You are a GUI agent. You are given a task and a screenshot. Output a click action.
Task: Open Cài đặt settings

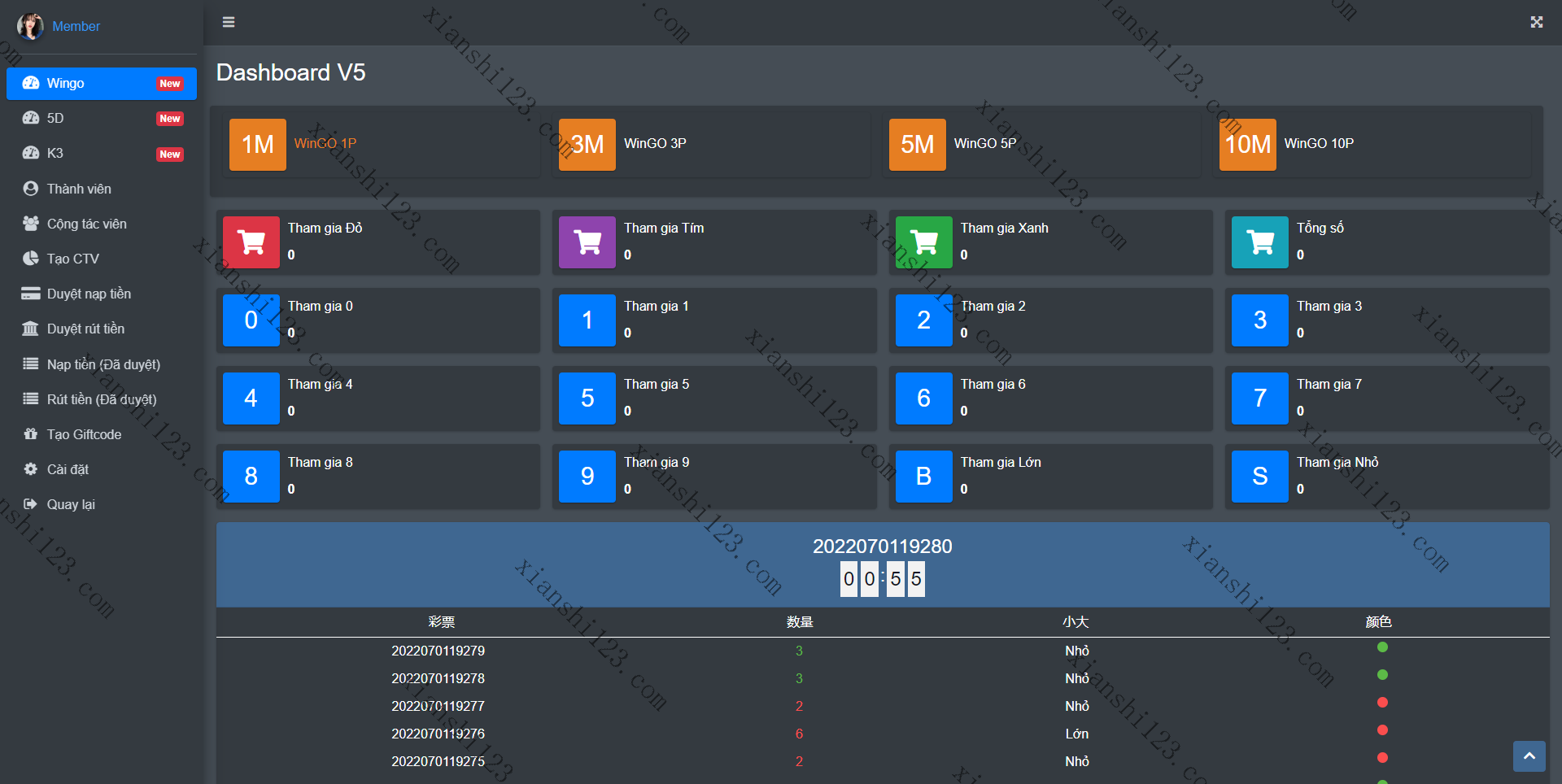[x=102, y=469]
